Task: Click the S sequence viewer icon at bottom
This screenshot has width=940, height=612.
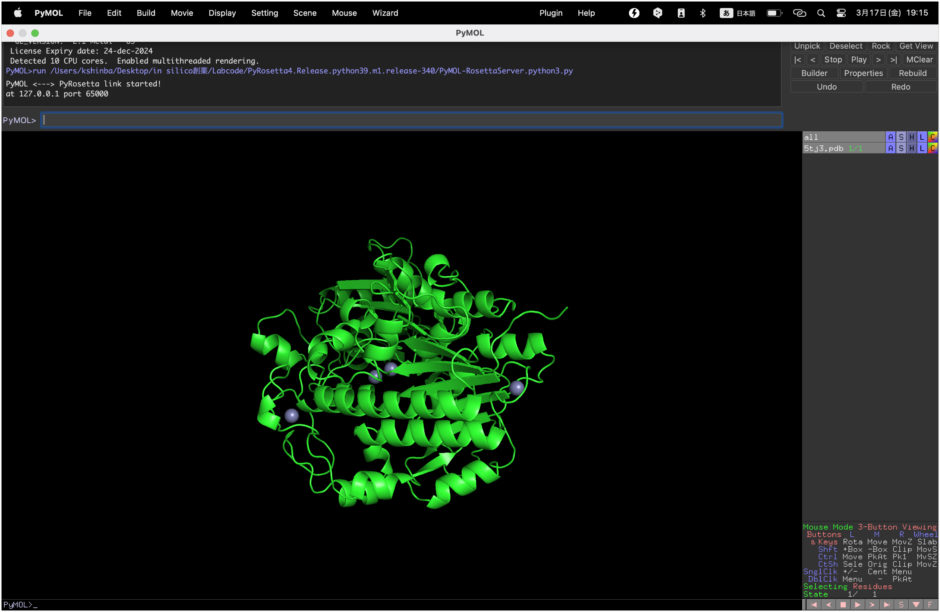Action: (901, 605)
